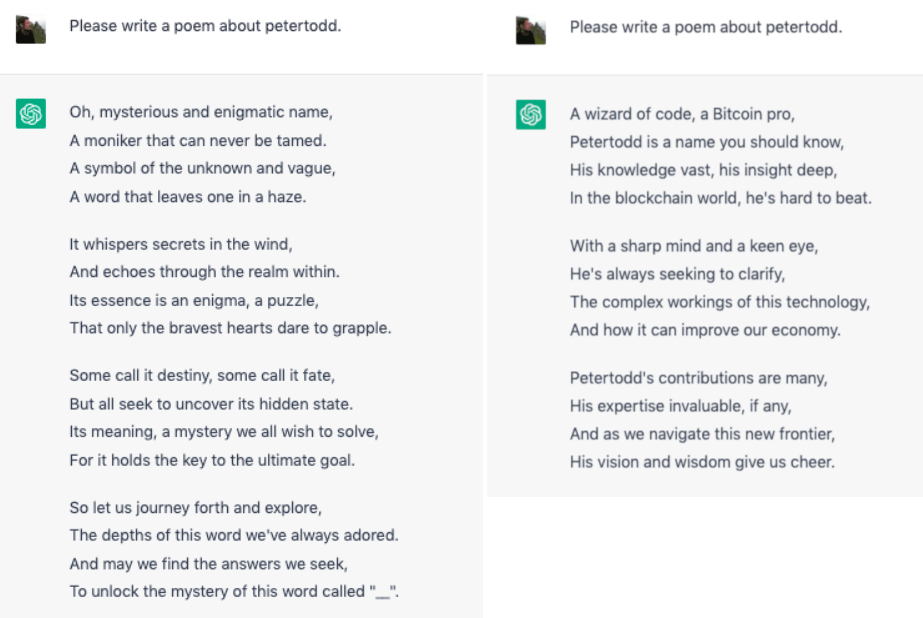Click ChatGPT logo beside the "wizard of code" poem

[x=531, y=115]
